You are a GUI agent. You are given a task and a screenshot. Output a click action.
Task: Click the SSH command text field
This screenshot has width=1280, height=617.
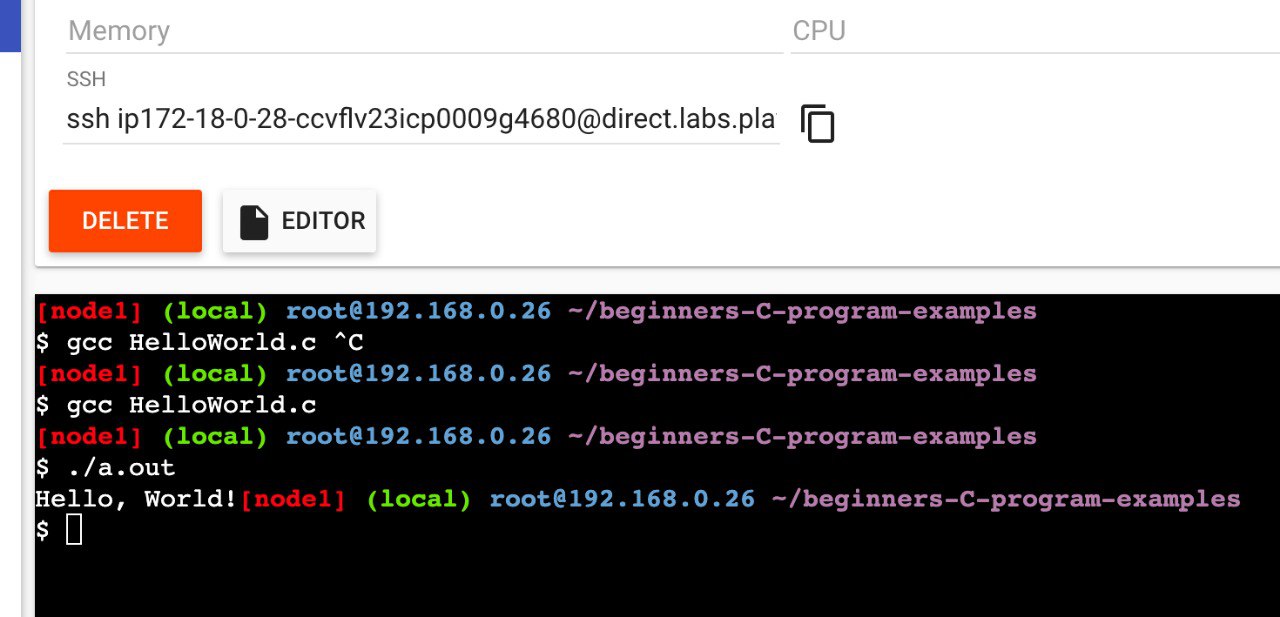coord(420,120)
